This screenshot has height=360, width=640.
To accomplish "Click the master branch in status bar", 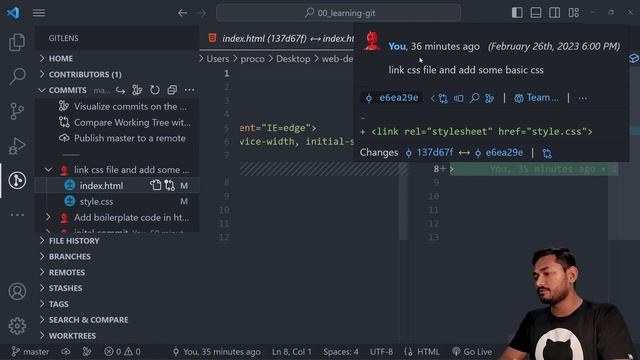I will click(x=31, y=351).
